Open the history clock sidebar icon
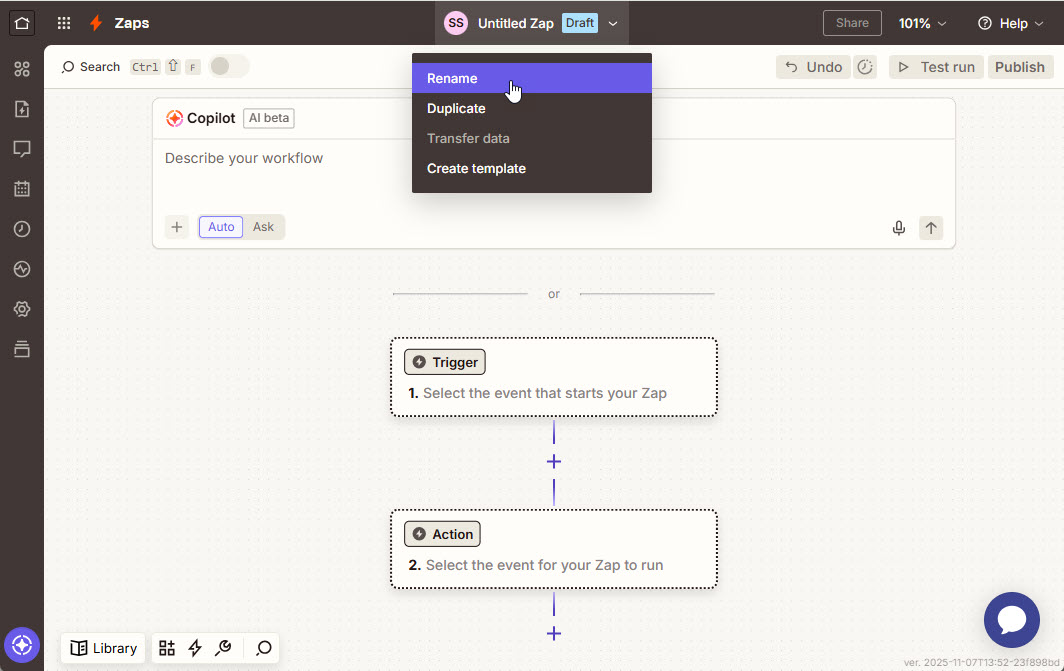Screen dimensions: 1064x671 (x=22, y=229)
